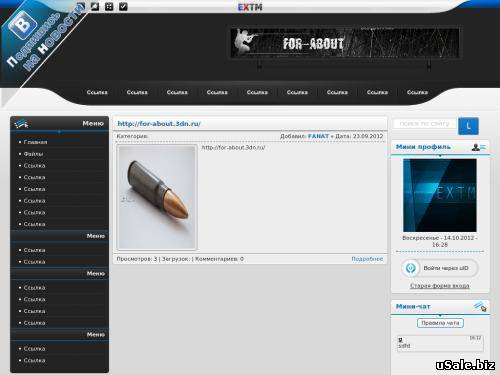Click the chat message sdfd

click(404, 346)
